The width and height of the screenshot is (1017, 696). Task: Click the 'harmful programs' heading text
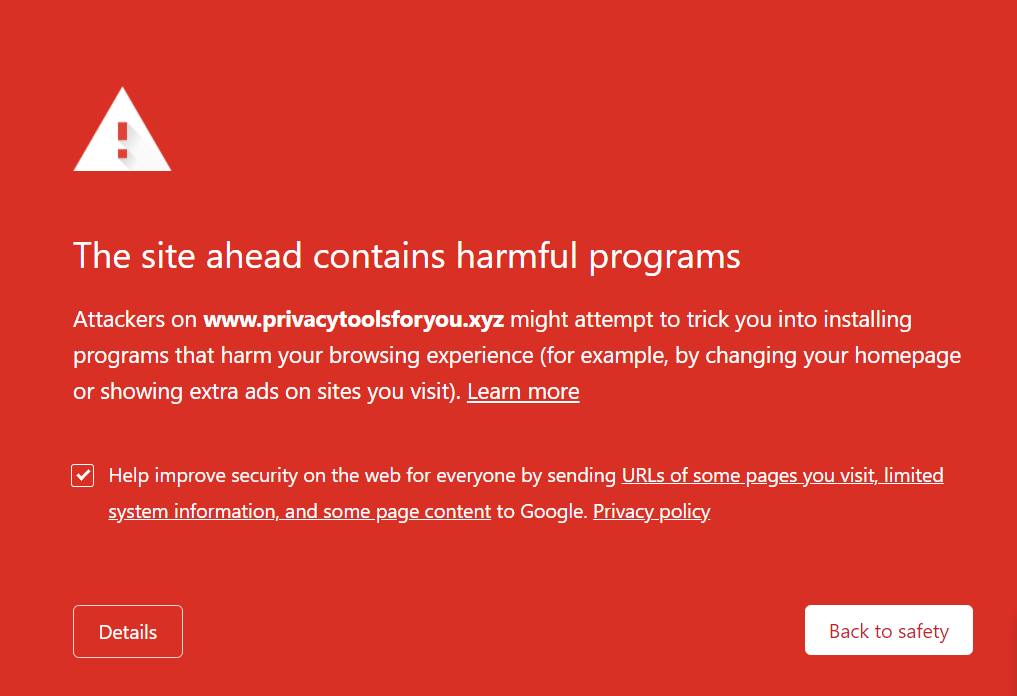point(597,256)
